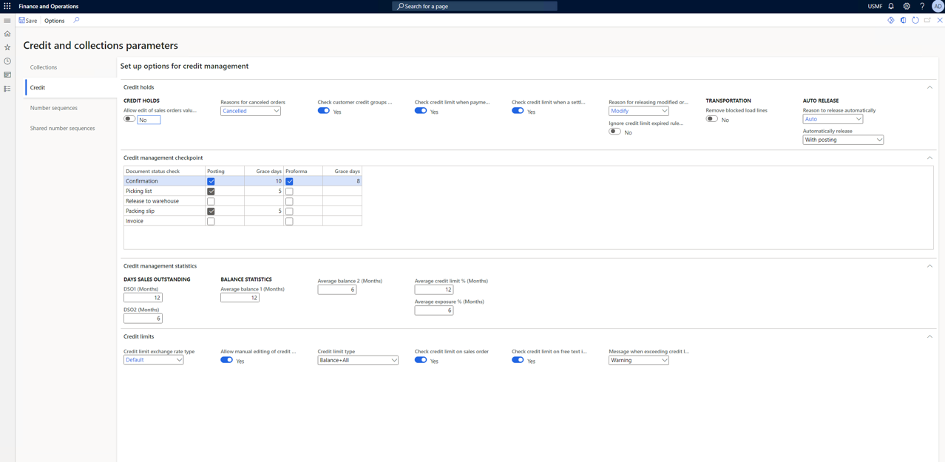Open the Workspaces icon in sidebar
Viewport: 945px width, 462px height.
click(7, 75)
